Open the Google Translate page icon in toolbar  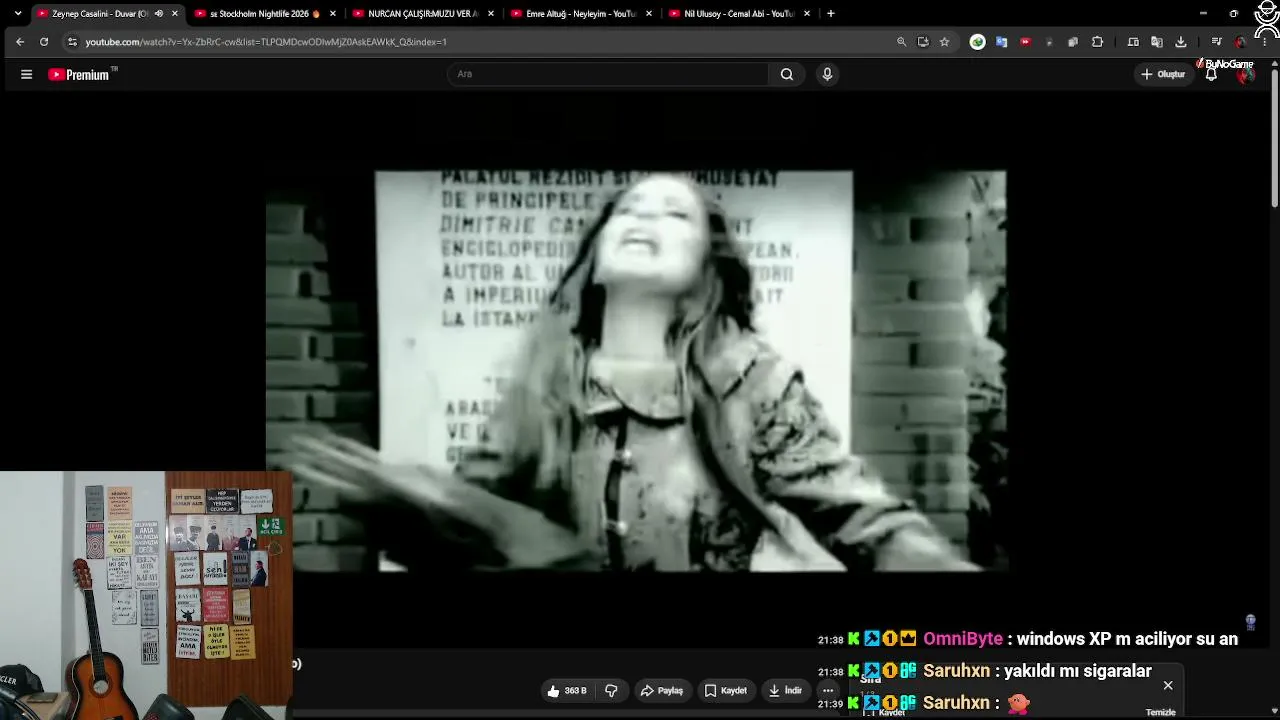tap(1157, 42)
